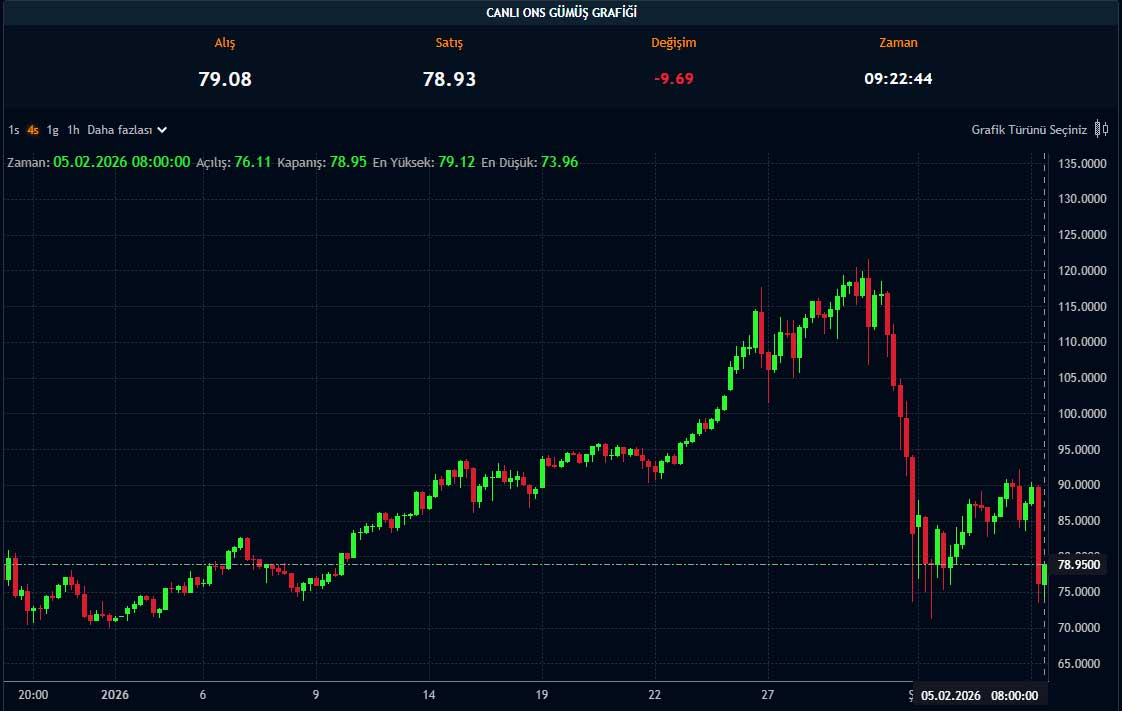
Task: Click the 135.0000 price axis label
Action: tap(1081, 164)
